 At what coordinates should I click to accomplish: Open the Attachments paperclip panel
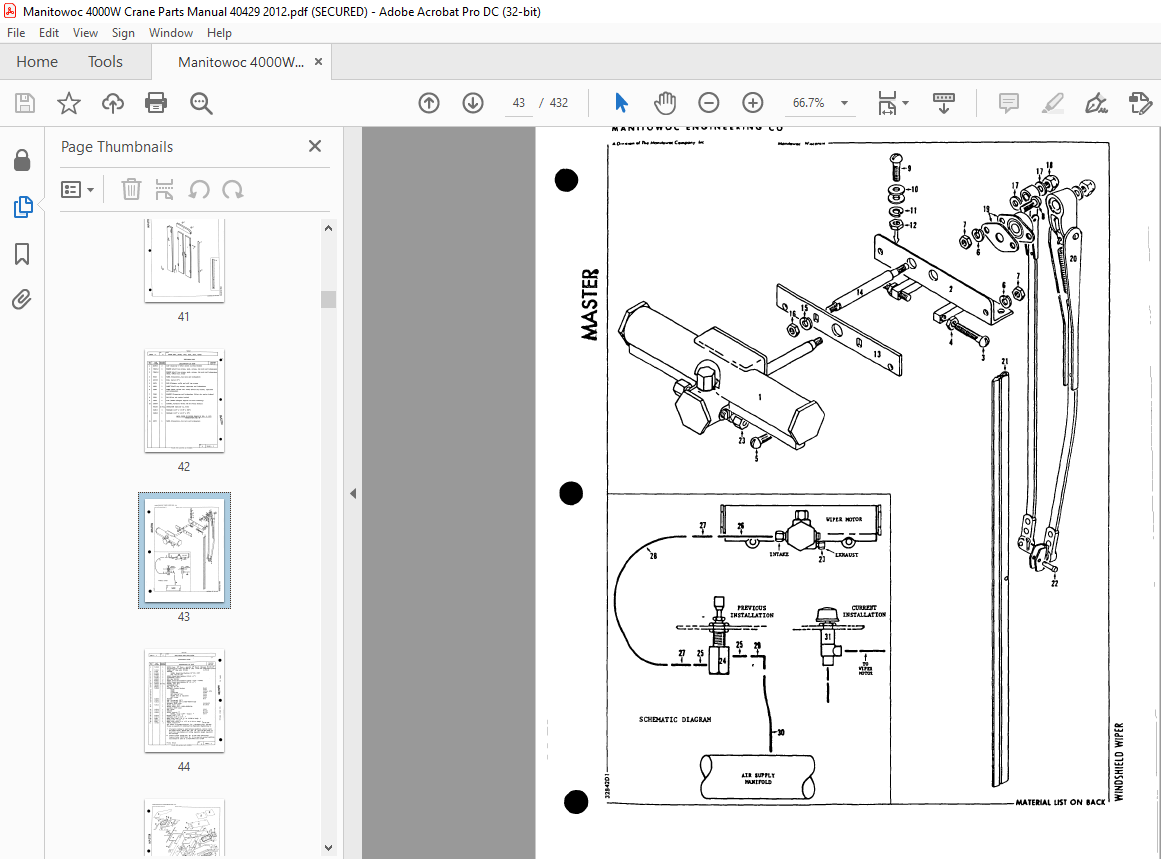point(22,299)
